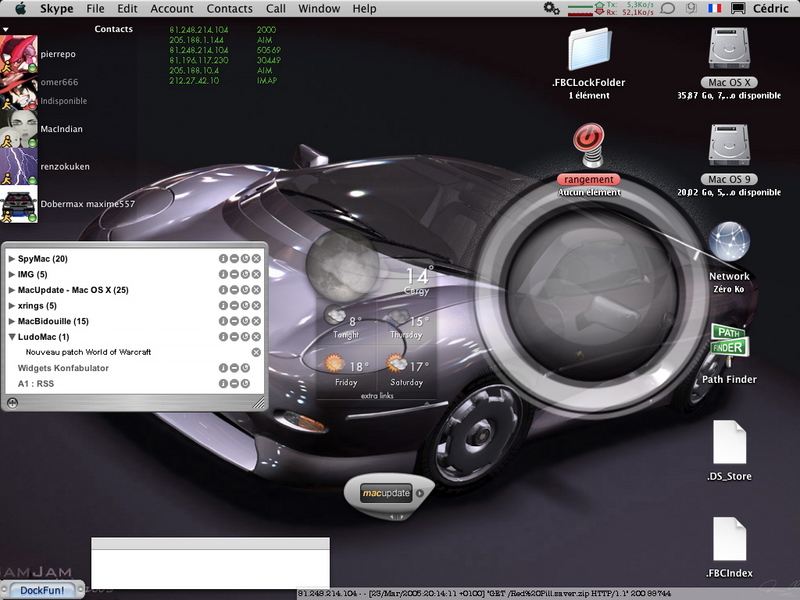Show info for SpyMac feed
This screenshot has height=600, width=800.
[x=223, y=259]
